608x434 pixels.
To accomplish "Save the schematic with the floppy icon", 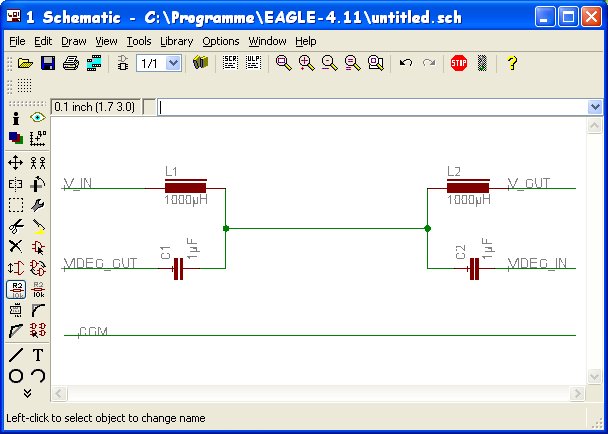I will click(48, 63).
